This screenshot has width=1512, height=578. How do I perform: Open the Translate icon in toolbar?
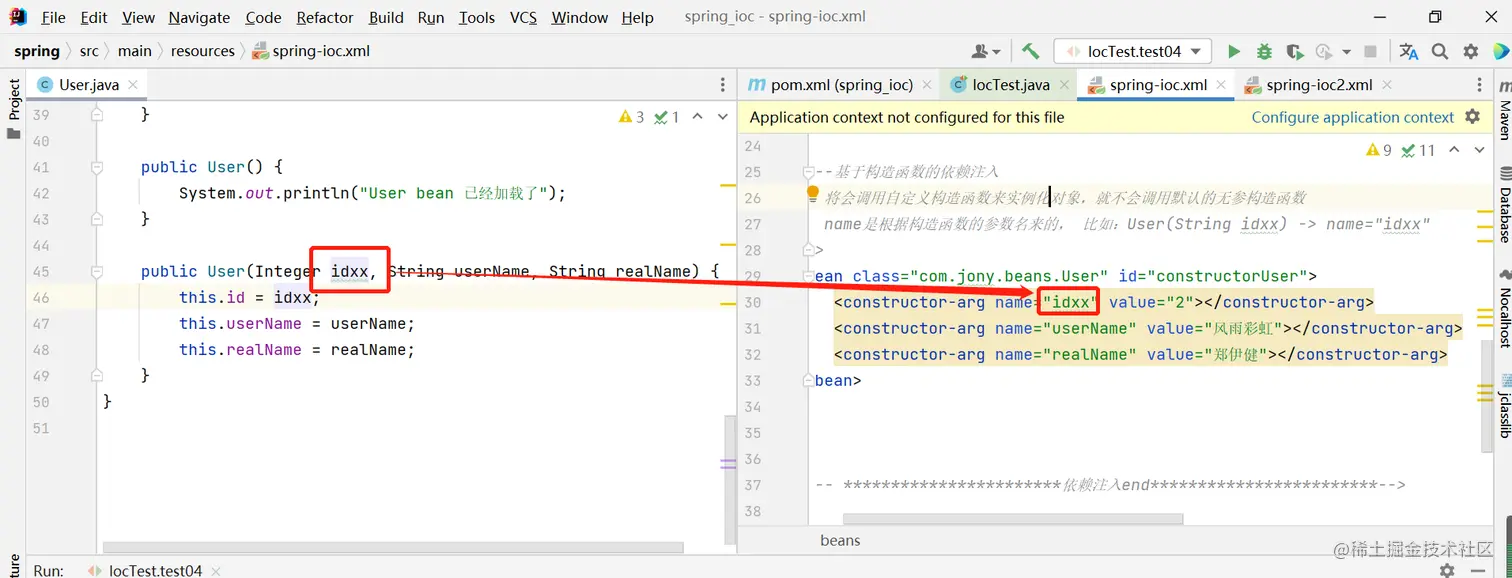coord(1409,51)
